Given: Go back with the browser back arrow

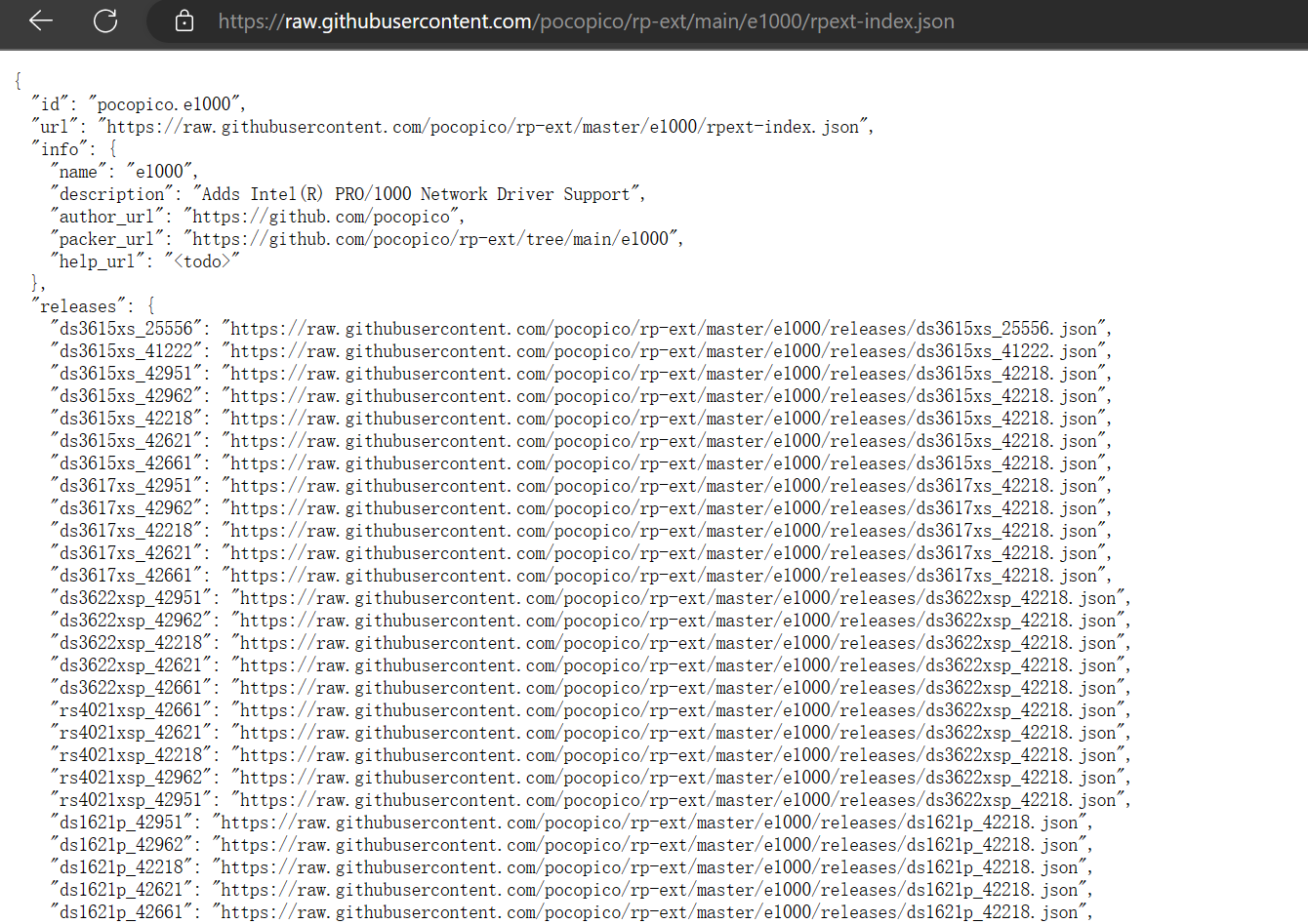Looking at the screenshot, I should 41,20.
